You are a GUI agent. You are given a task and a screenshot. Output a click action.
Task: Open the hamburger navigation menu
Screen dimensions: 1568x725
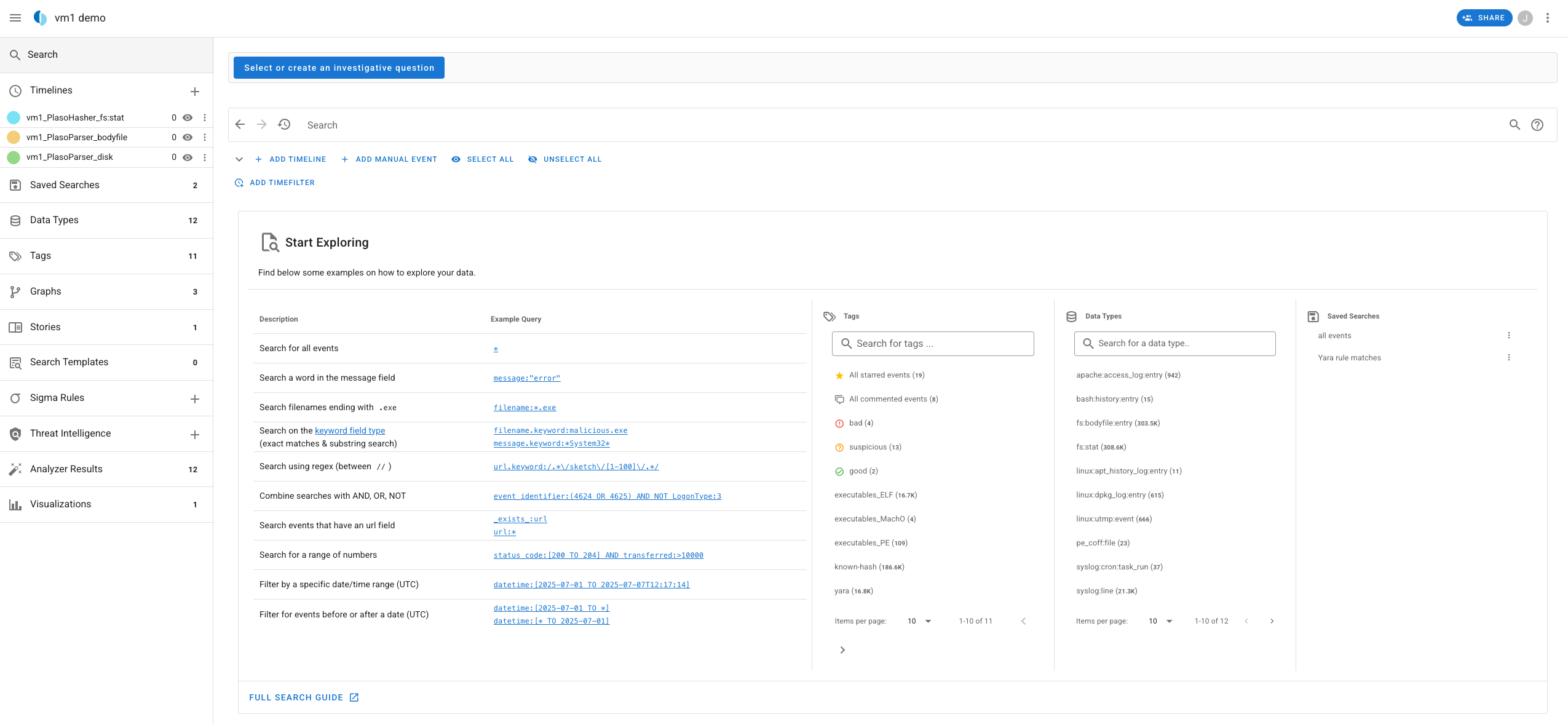(15, 18)
